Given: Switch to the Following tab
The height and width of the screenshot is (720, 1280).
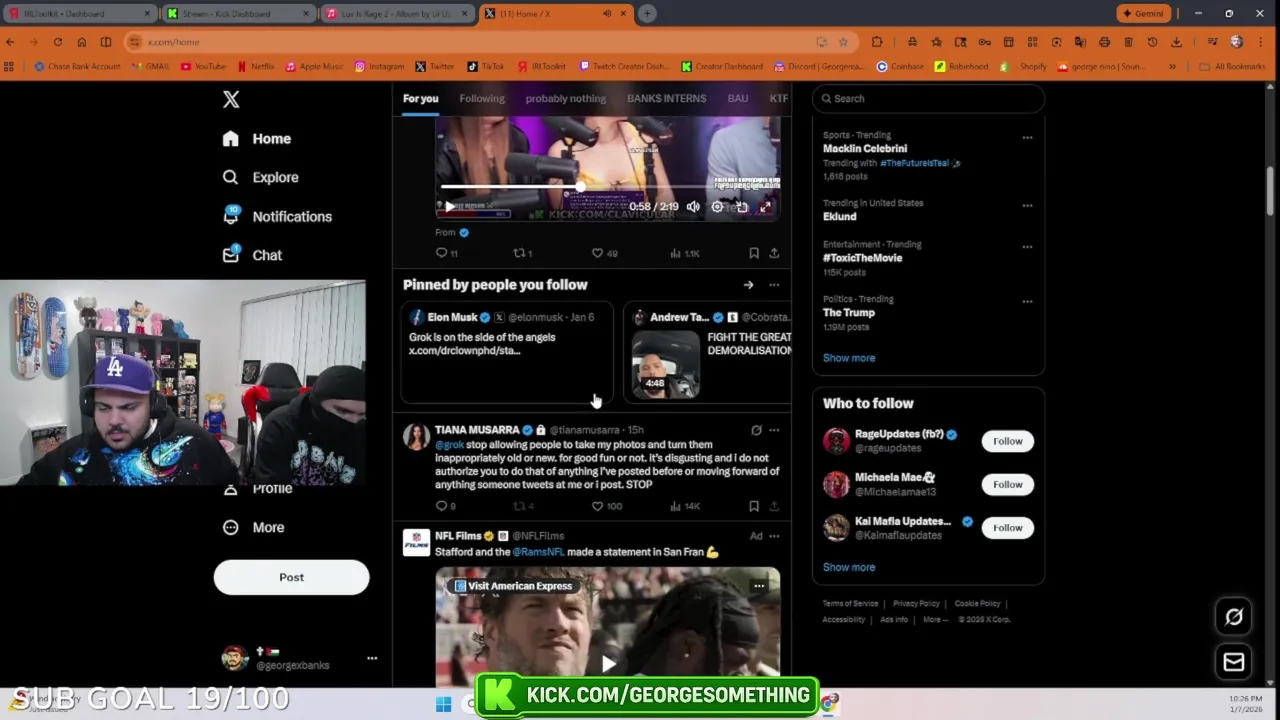Looking at the screenshot, I should point(482,98).
